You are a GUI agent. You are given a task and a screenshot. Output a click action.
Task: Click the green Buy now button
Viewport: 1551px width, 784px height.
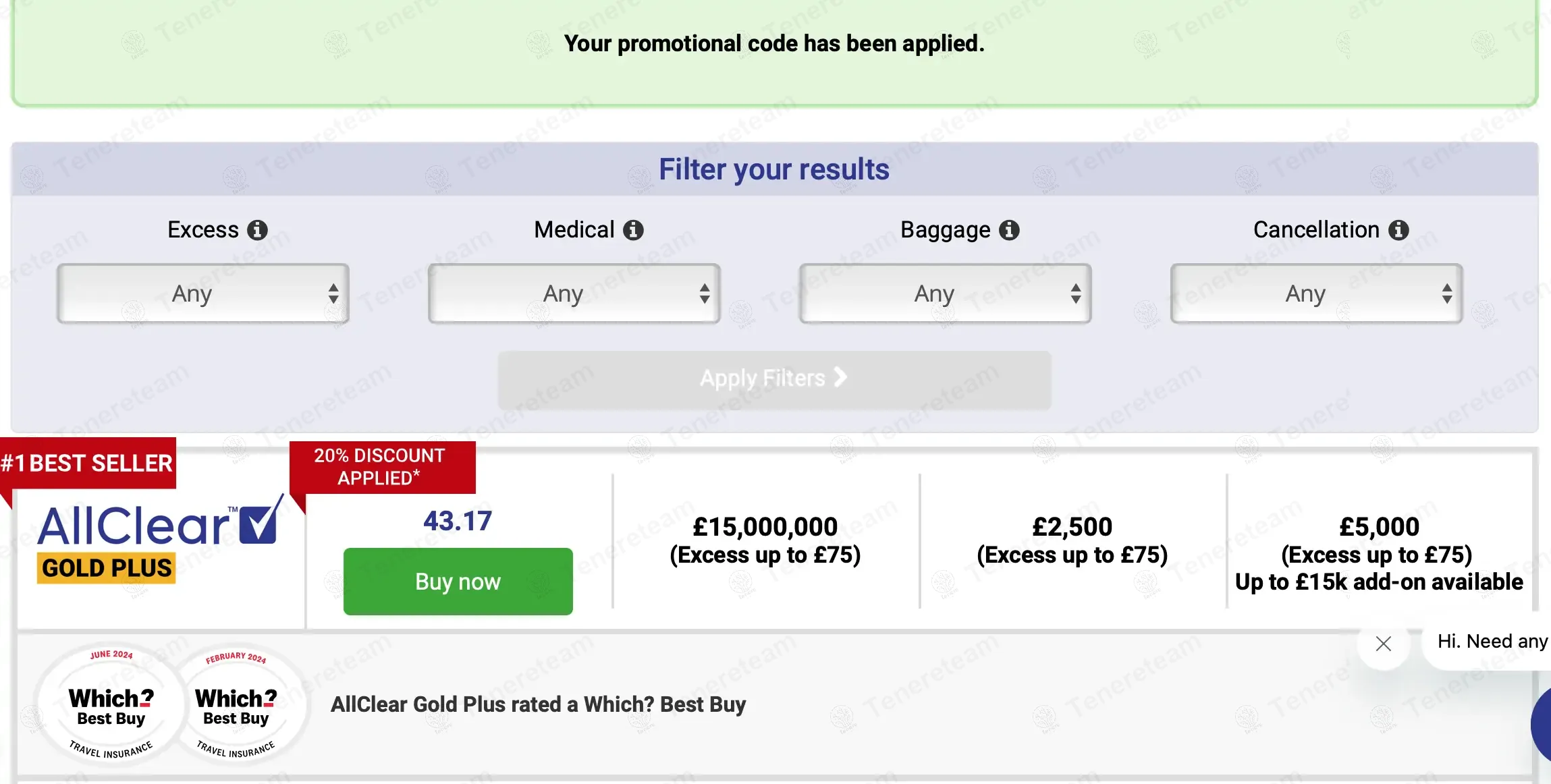458,582
